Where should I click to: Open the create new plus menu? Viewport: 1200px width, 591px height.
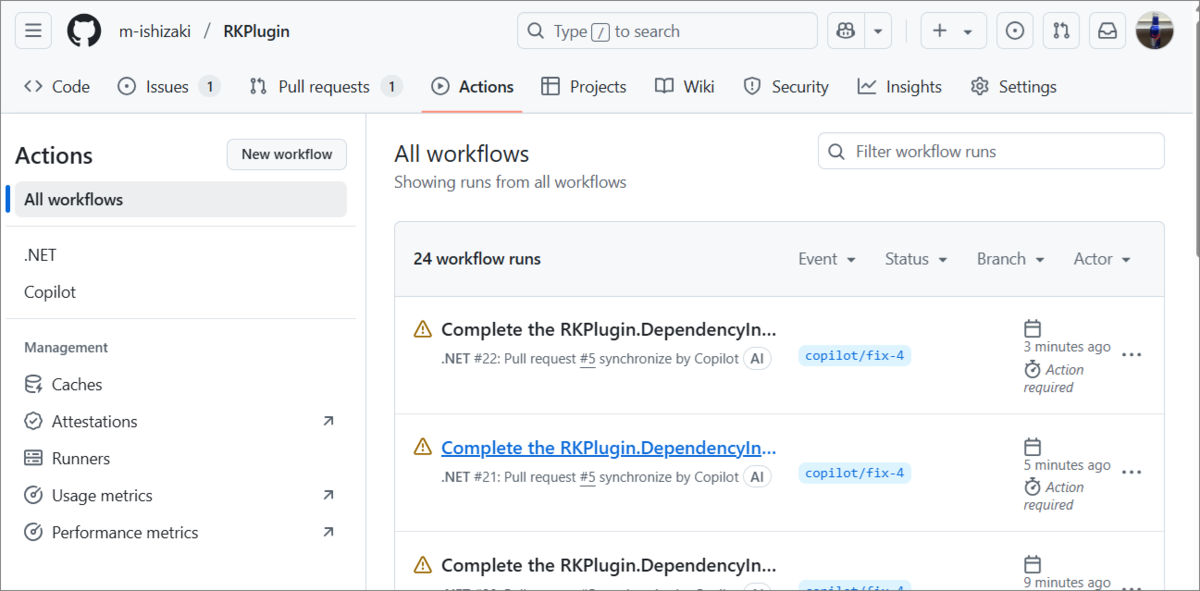point(953,31)
